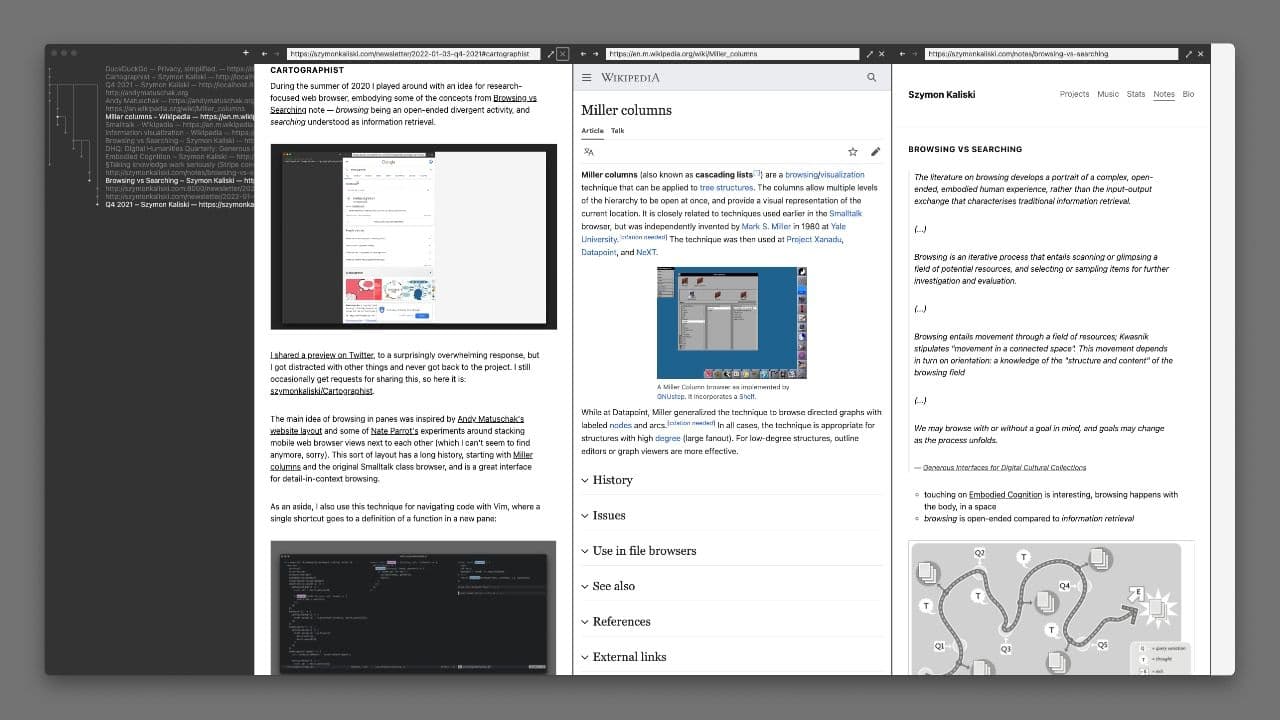Expand the newsletter pane with the arrow icon
Viewport: 1280px width, 720px height.
550,54
